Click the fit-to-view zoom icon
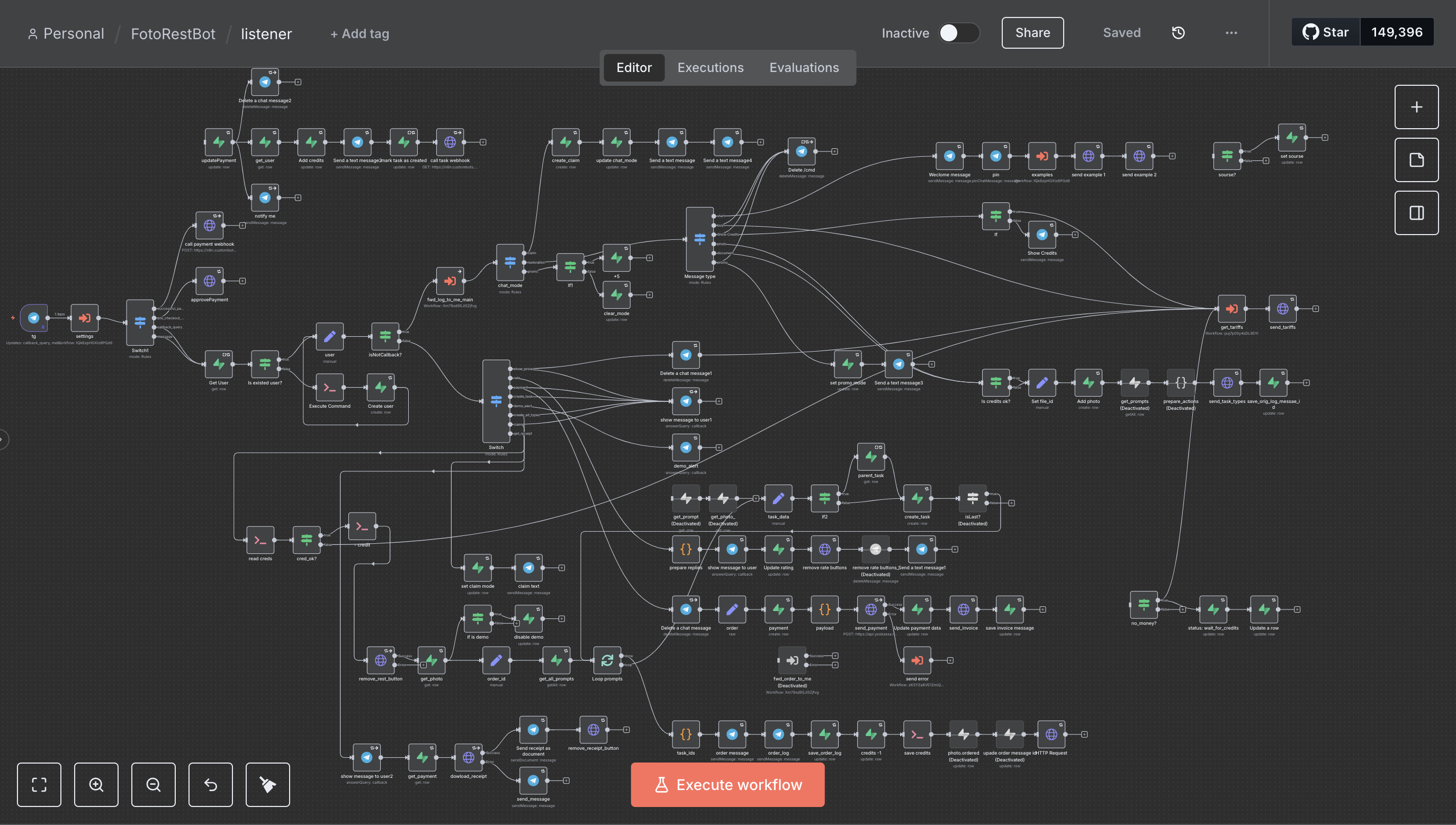Viewport: 1456px width, 825px height. point(39,784)
